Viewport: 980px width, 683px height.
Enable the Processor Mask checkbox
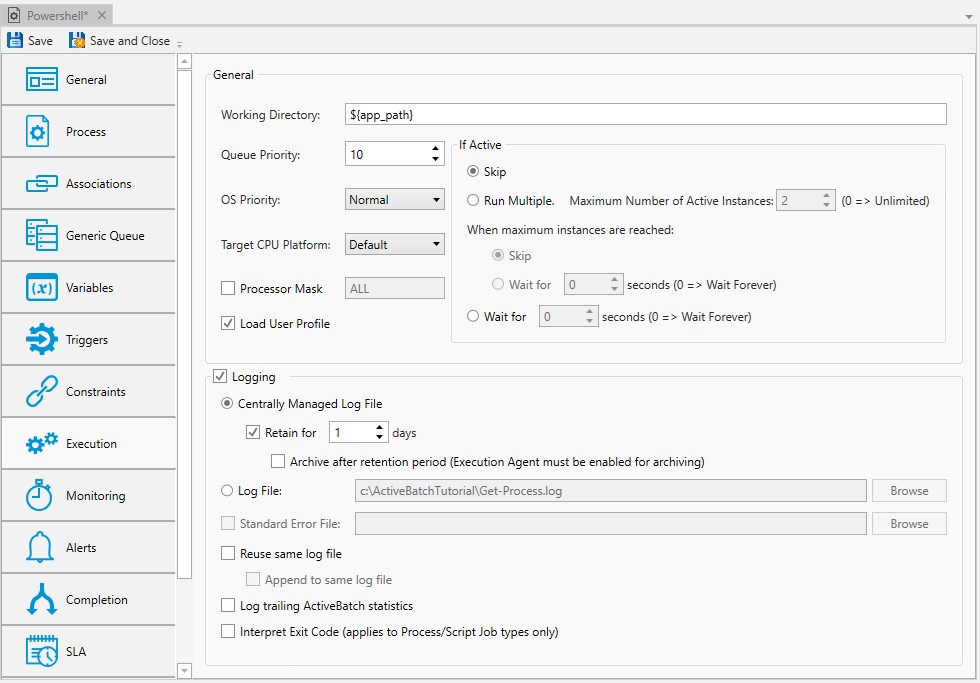[228, 289]
